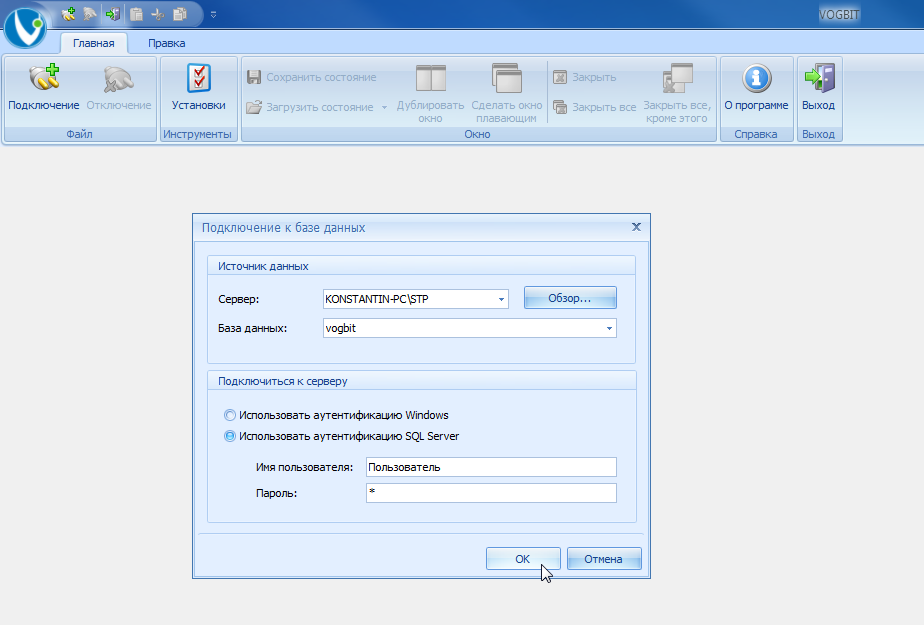Click Сохранить состояние in the ribbon
This screenshot has width=924, height=625.
(312, 77)
